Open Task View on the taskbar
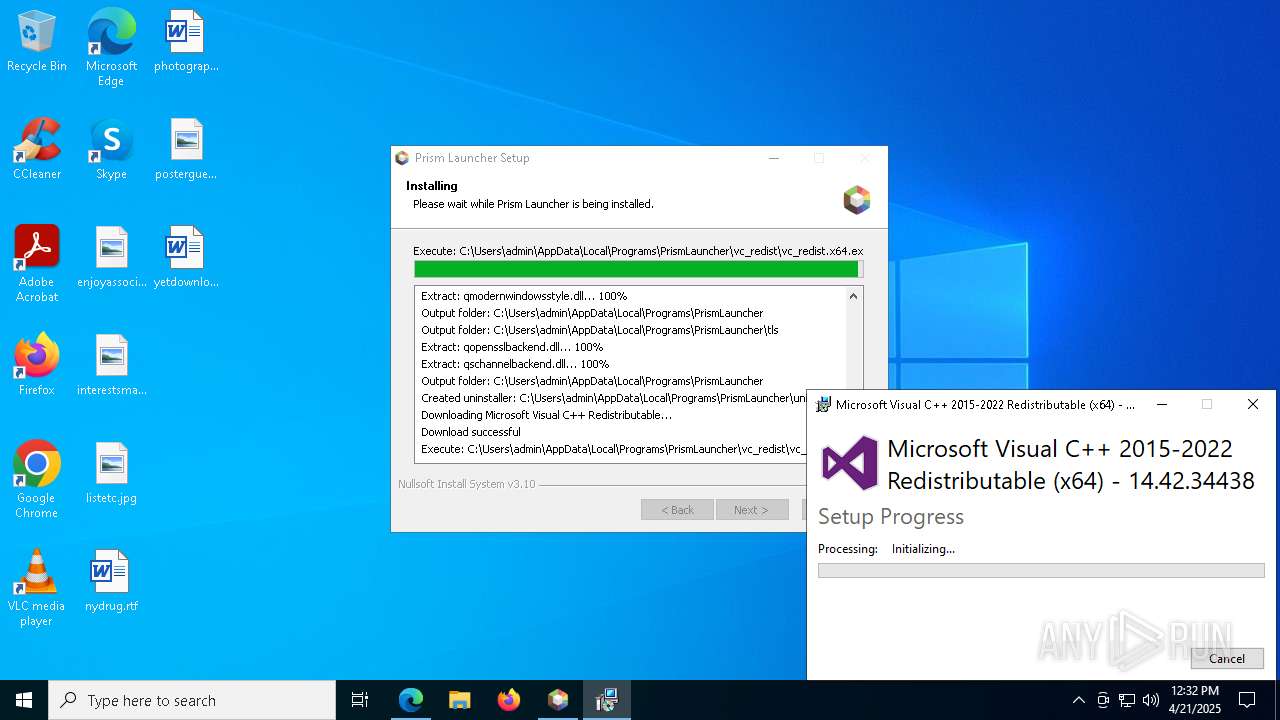1280x720 pixels. coord(360,700)
